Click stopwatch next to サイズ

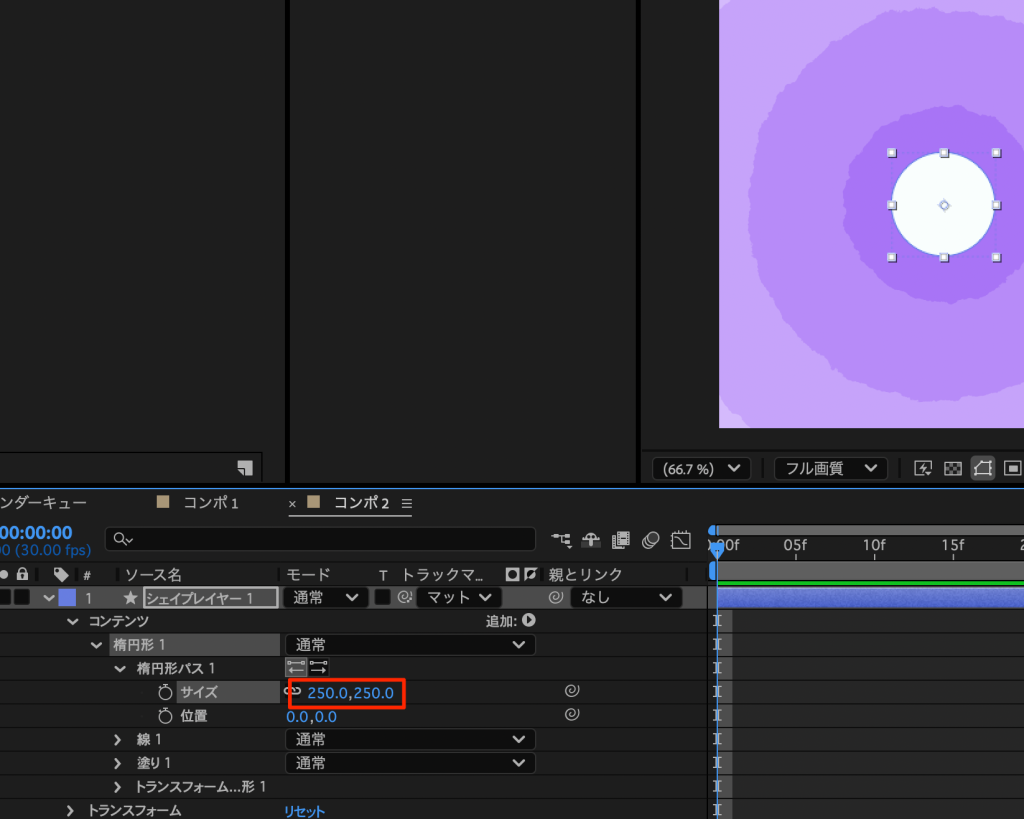coord(166,692)
